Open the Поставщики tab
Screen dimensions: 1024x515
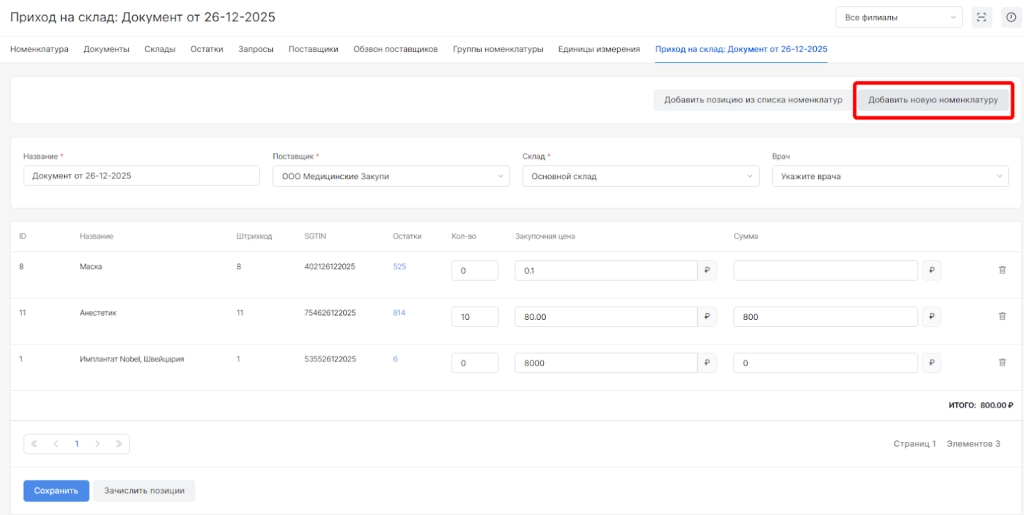[313, 49]
